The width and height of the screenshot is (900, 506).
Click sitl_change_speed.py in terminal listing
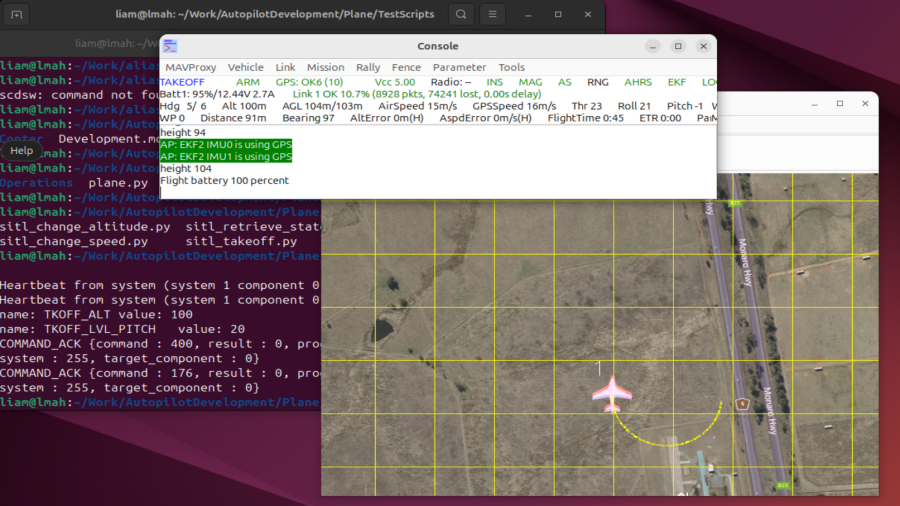(x=74, y=242)
